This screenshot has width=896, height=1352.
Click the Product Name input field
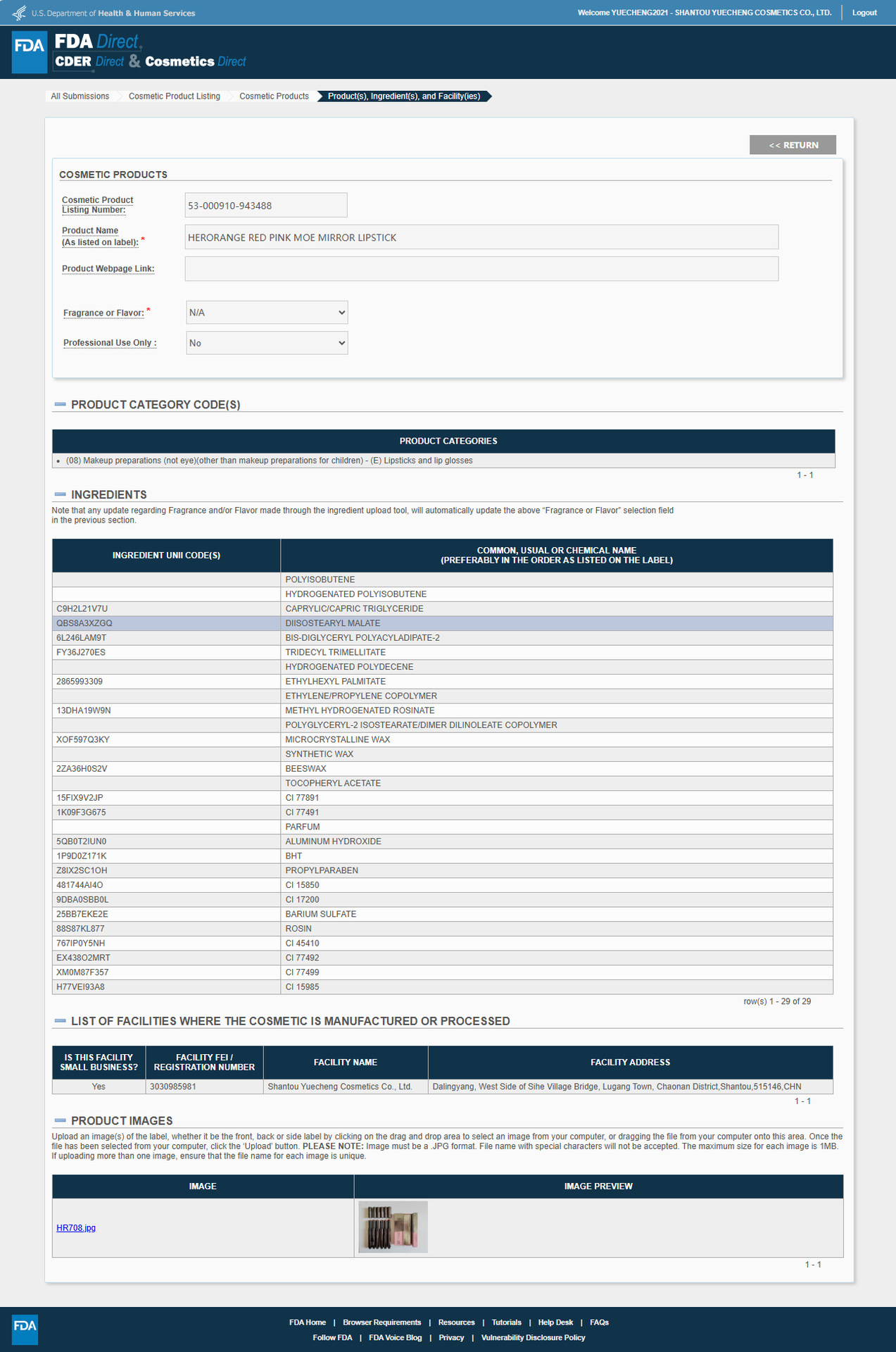point(481,237)
